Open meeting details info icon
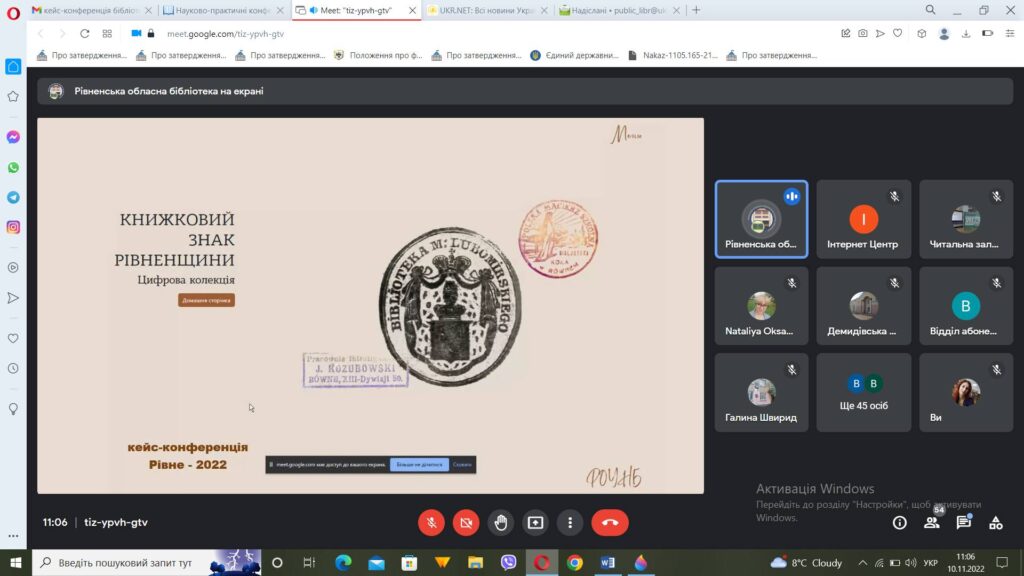 899,522
